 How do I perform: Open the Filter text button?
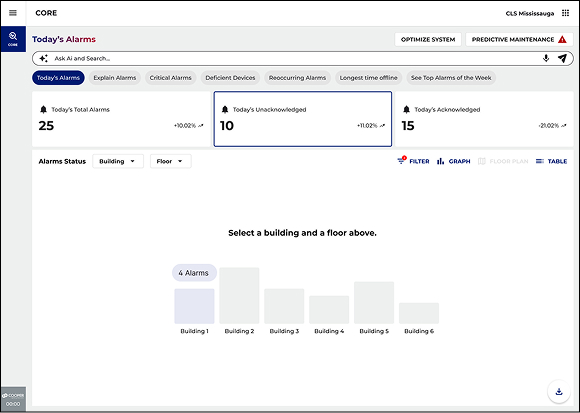419,161
